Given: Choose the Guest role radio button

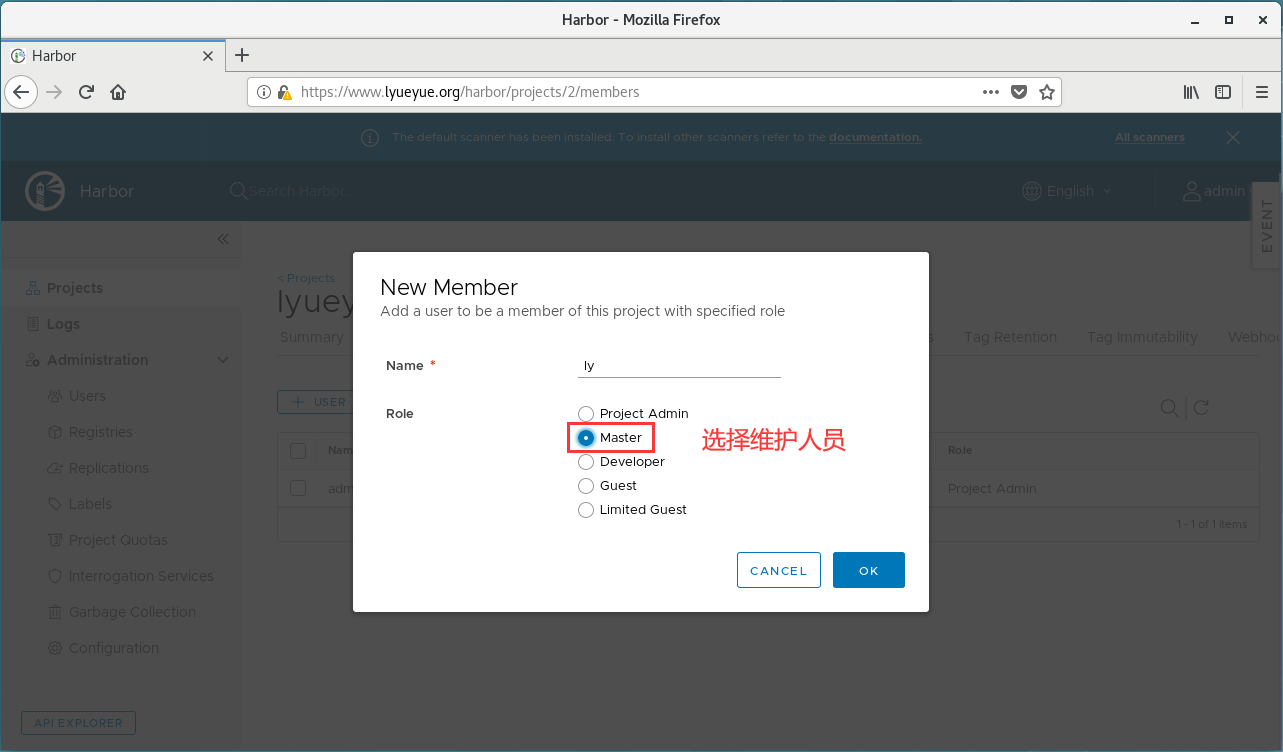Looking at the screenshot, I should point(586,486).
